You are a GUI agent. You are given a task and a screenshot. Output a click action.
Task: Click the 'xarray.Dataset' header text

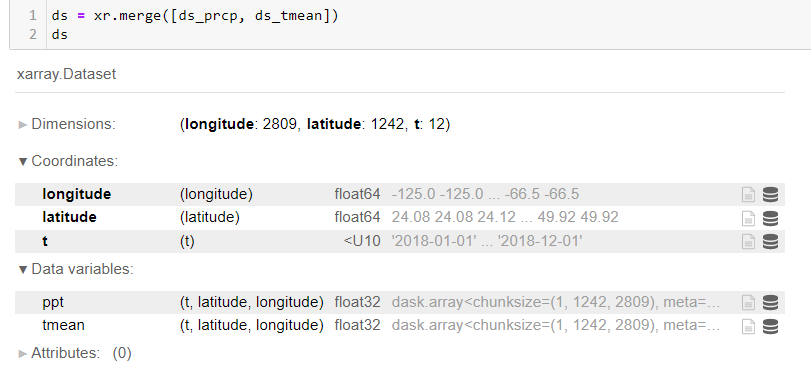click(67, 74)
